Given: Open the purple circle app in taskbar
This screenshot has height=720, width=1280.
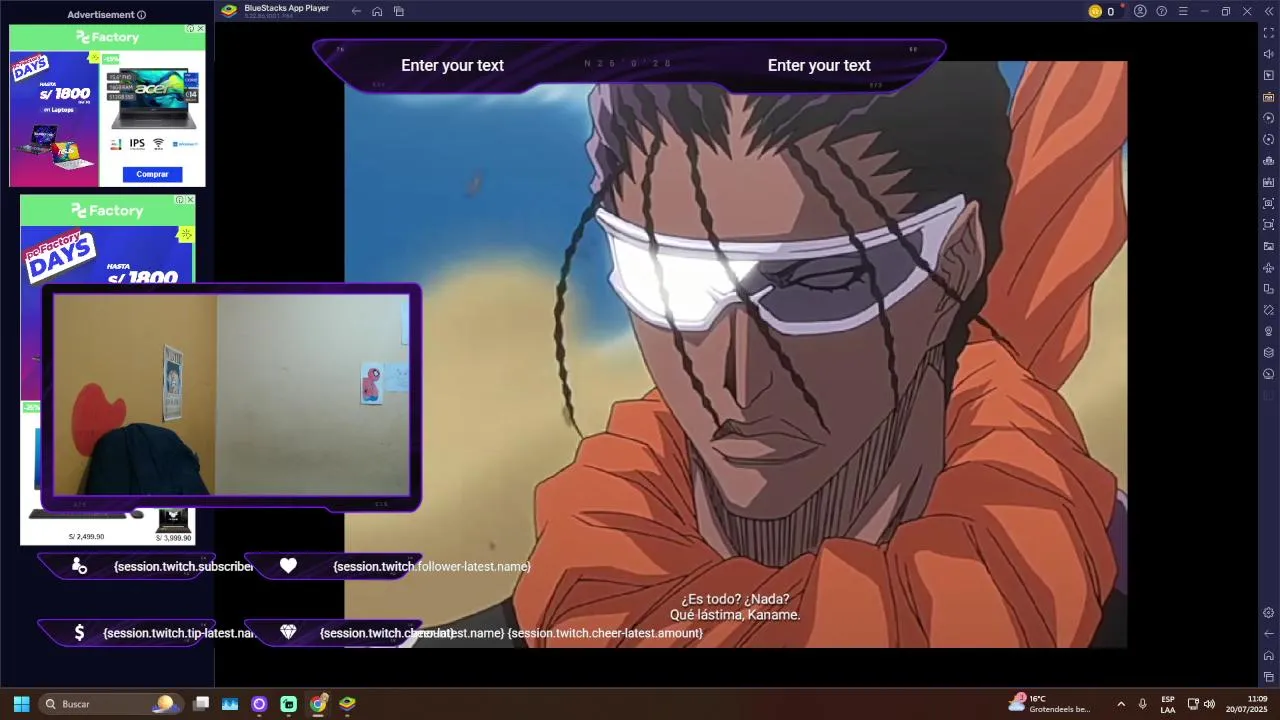Looking at the screenshot, I should pyautogui.click(x=259, y=704).
